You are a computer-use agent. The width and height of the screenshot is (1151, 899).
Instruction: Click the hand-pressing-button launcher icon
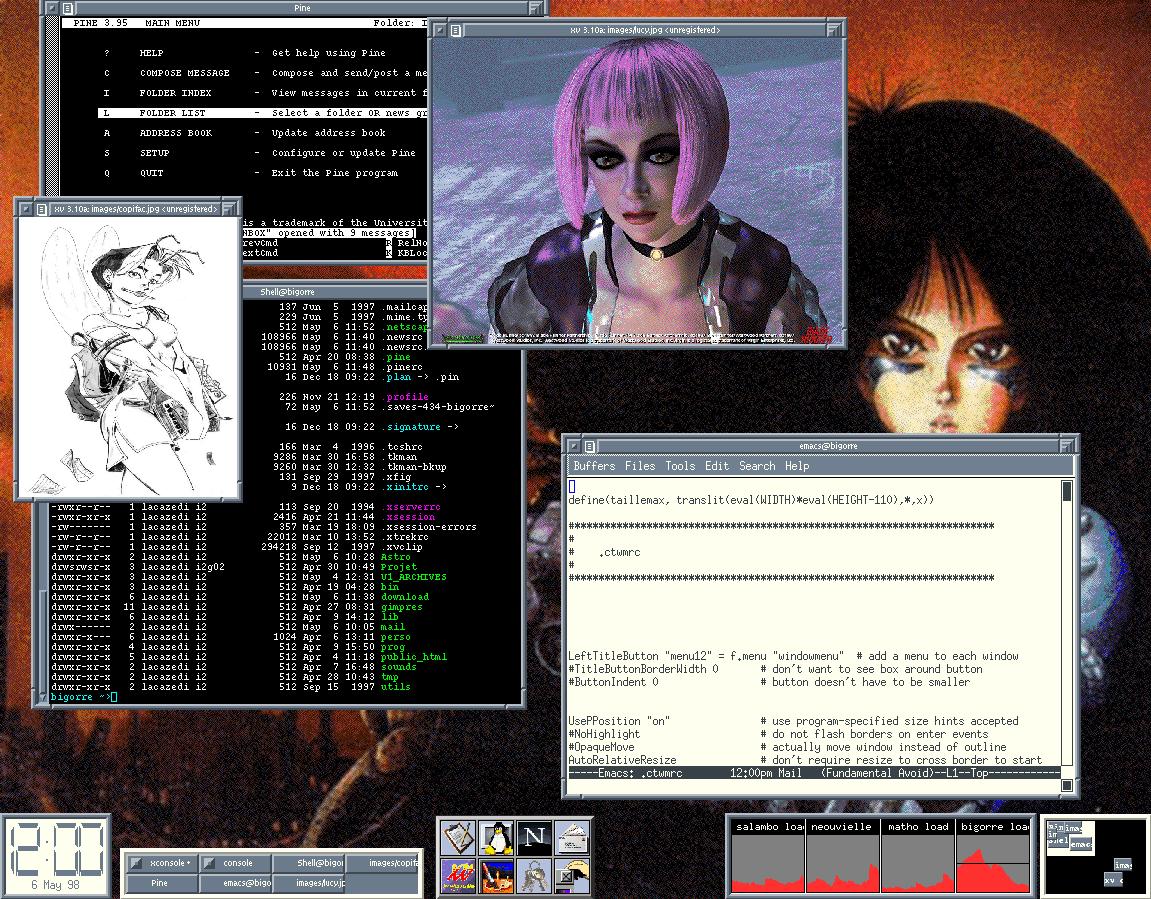click(x=573, y=876)
